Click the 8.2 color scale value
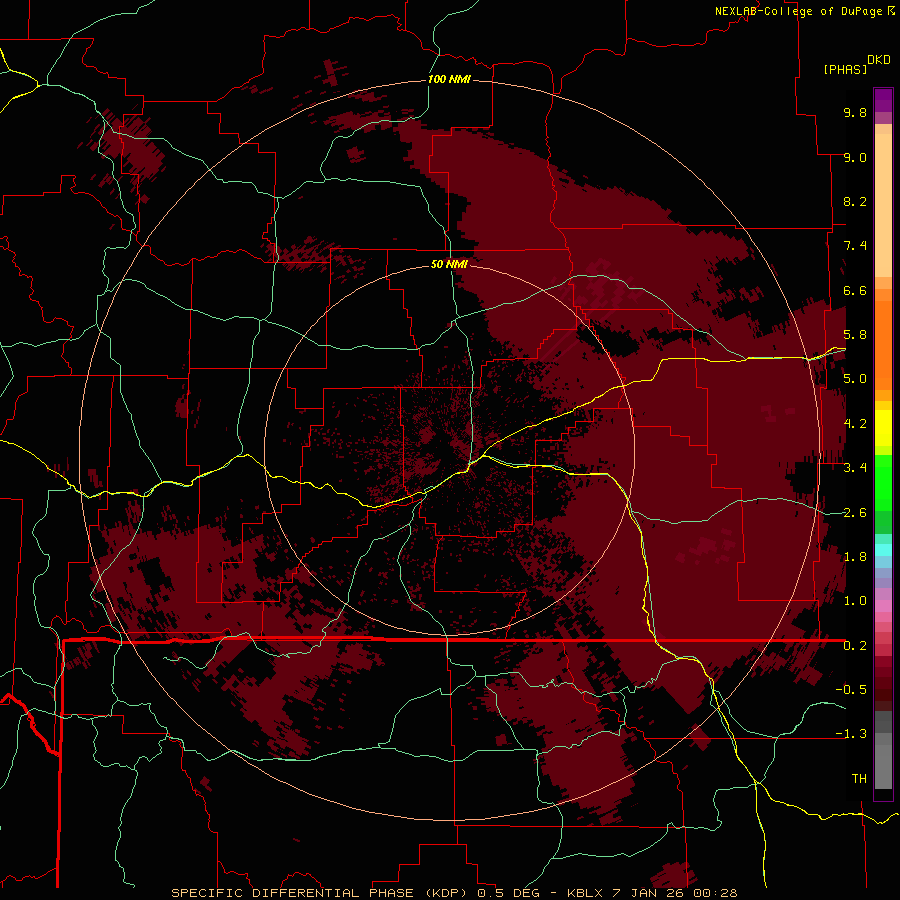The height and width of the screenshot is (900, 900). pyautogui.click(x=855, y=201)
